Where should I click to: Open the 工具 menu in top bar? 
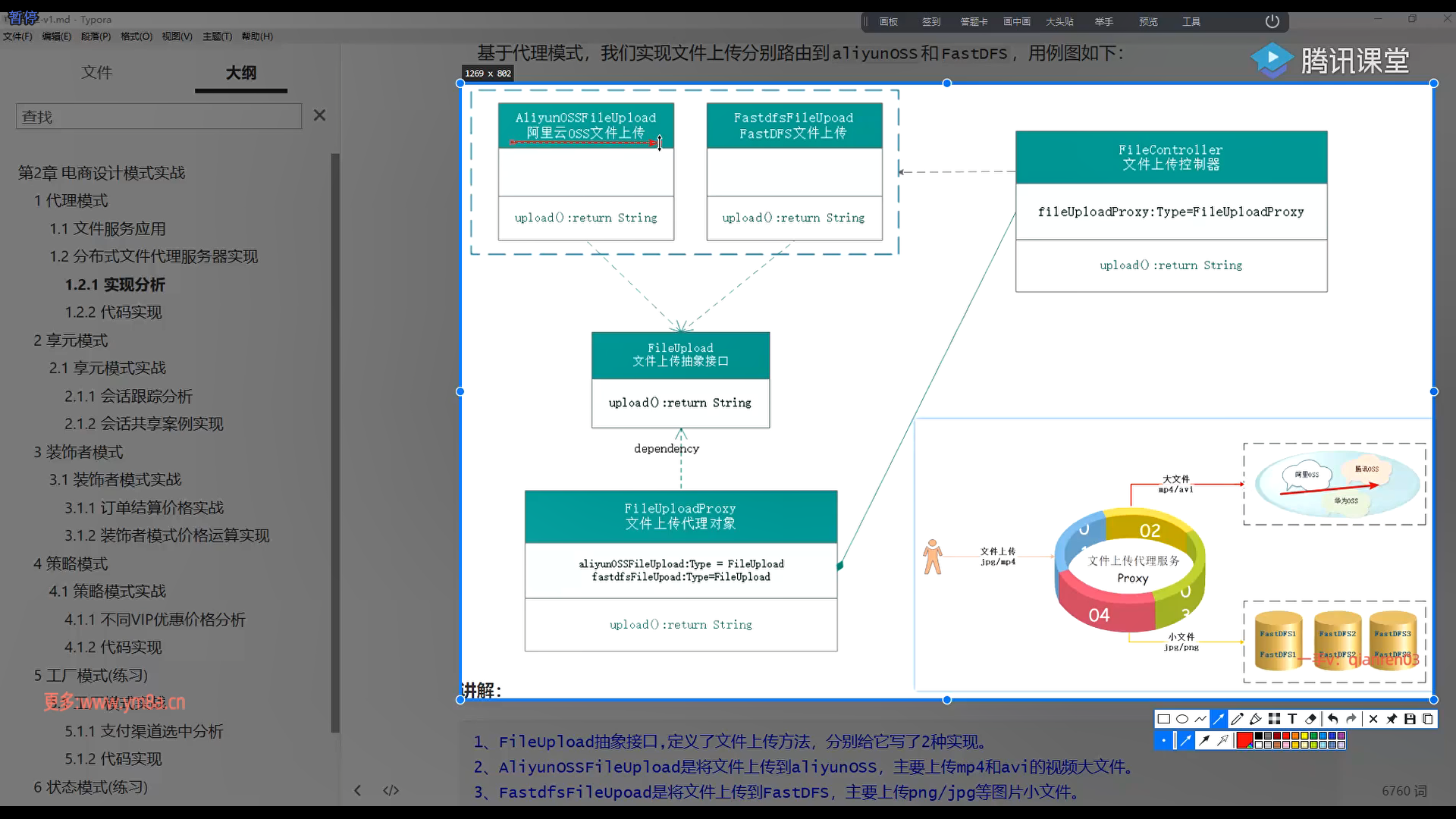click(x=1191, y=22)
